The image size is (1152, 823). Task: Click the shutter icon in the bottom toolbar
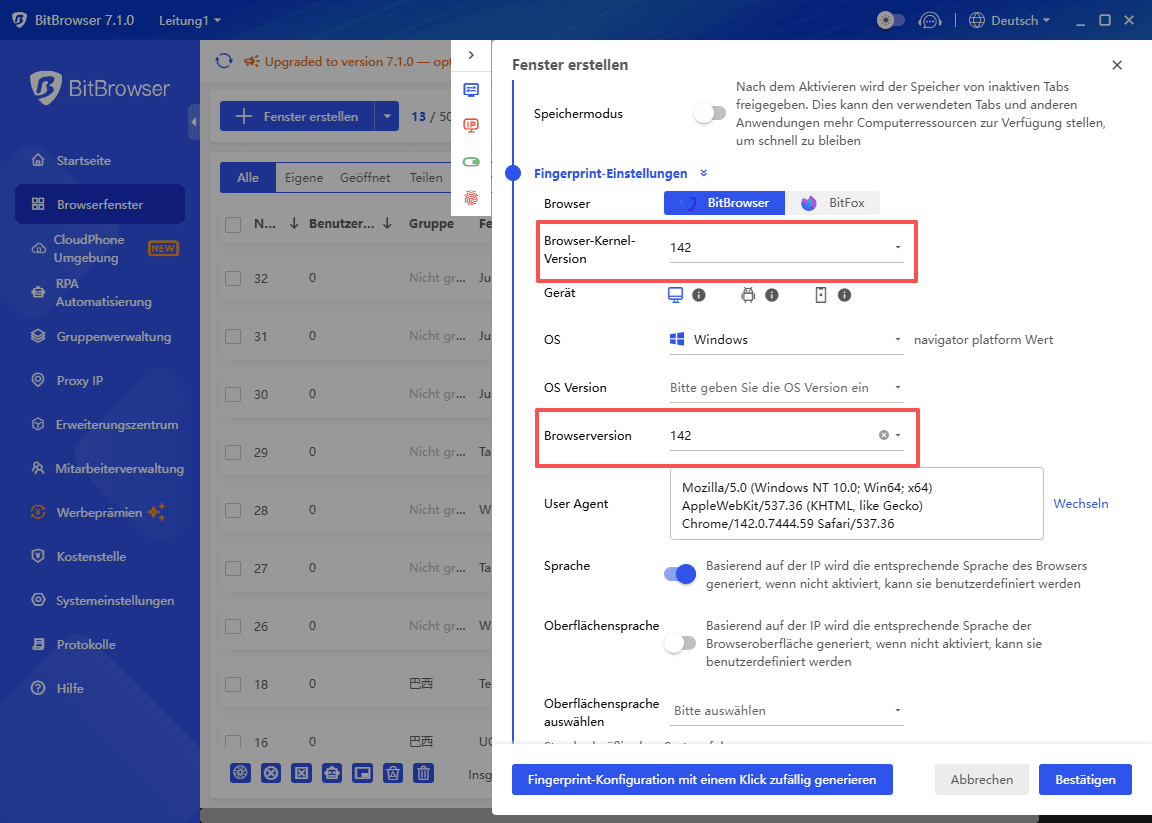(x=240, y=773)
